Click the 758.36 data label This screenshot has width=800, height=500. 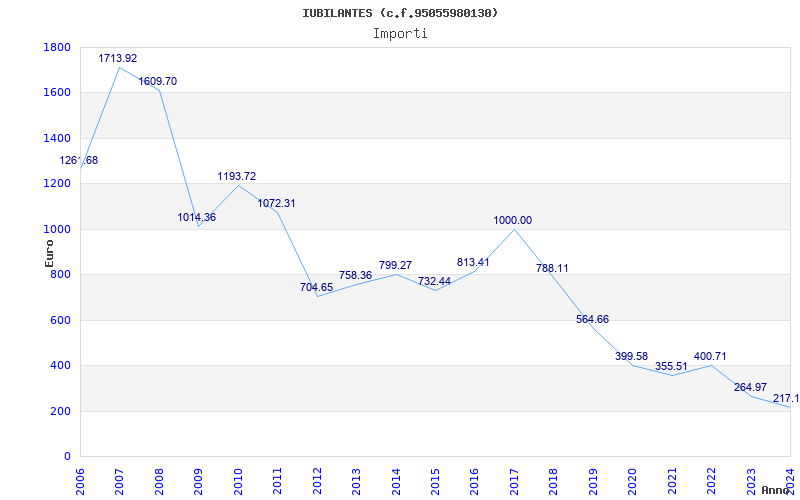point(355,275)
